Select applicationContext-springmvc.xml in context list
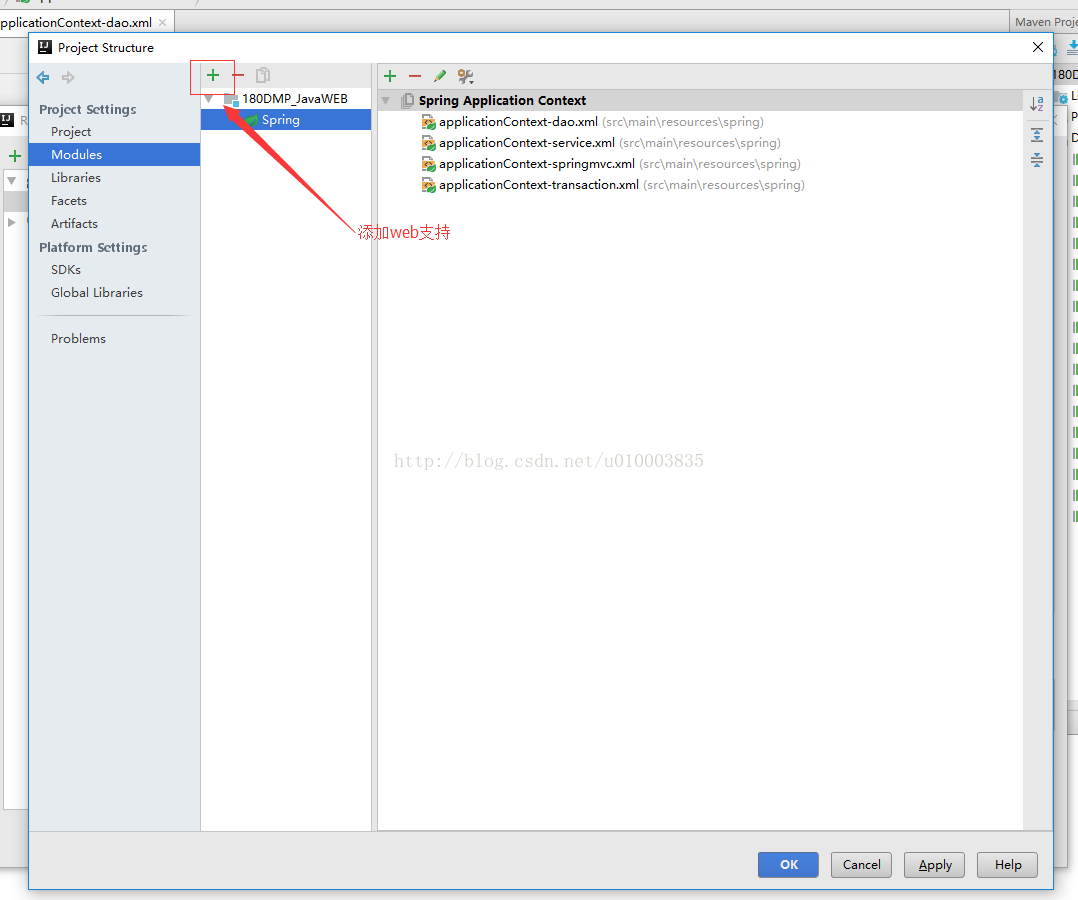The image size is (1078, 900). point(537,164)
